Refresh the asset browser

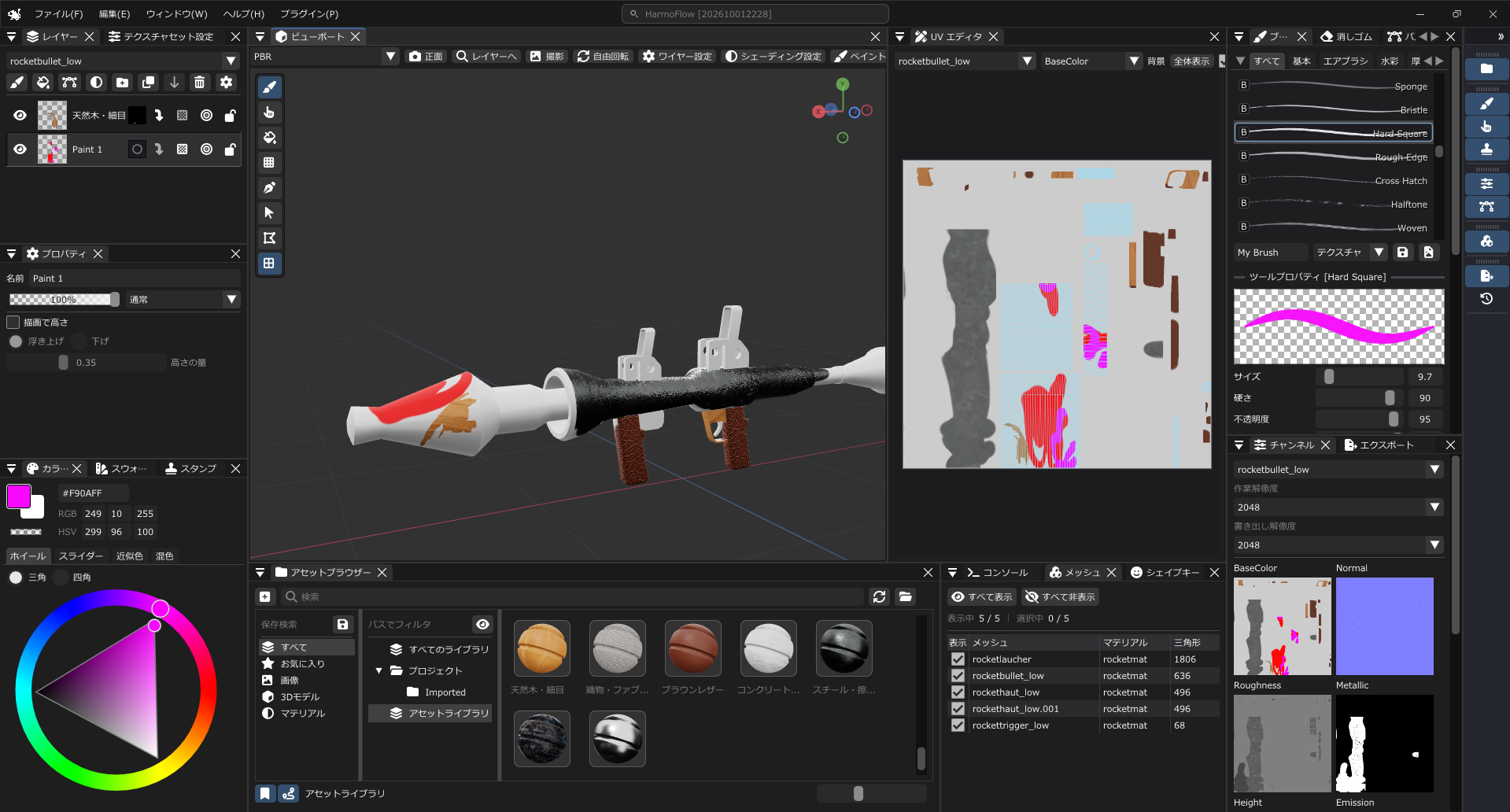pyautogui.click(x=879, y=597)
